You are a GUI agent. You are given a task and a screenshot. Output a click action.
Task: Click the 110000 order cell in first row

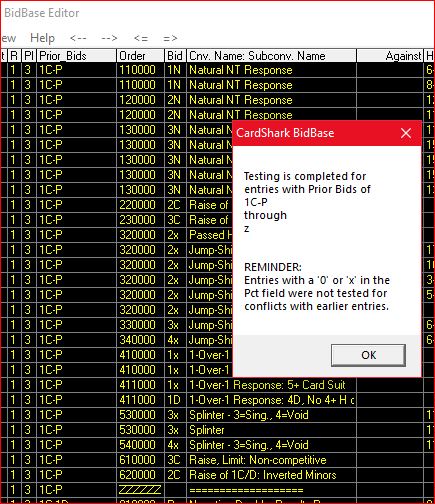click(x=140, y=70)
